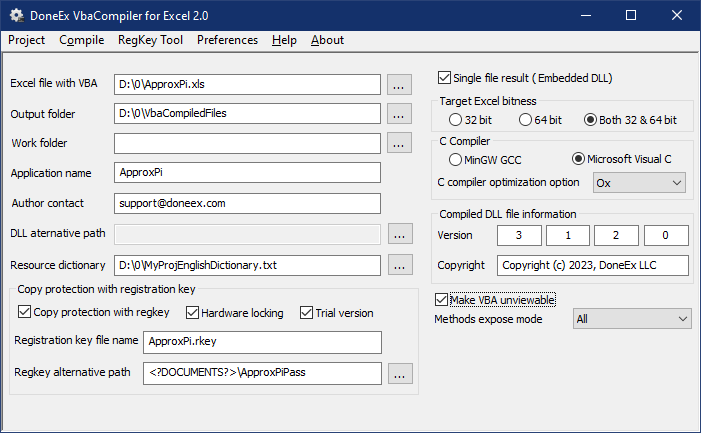Viewport: 701px width, 433px height.
Task: Choose the MinGW GCC compiler
Action: 455,160
